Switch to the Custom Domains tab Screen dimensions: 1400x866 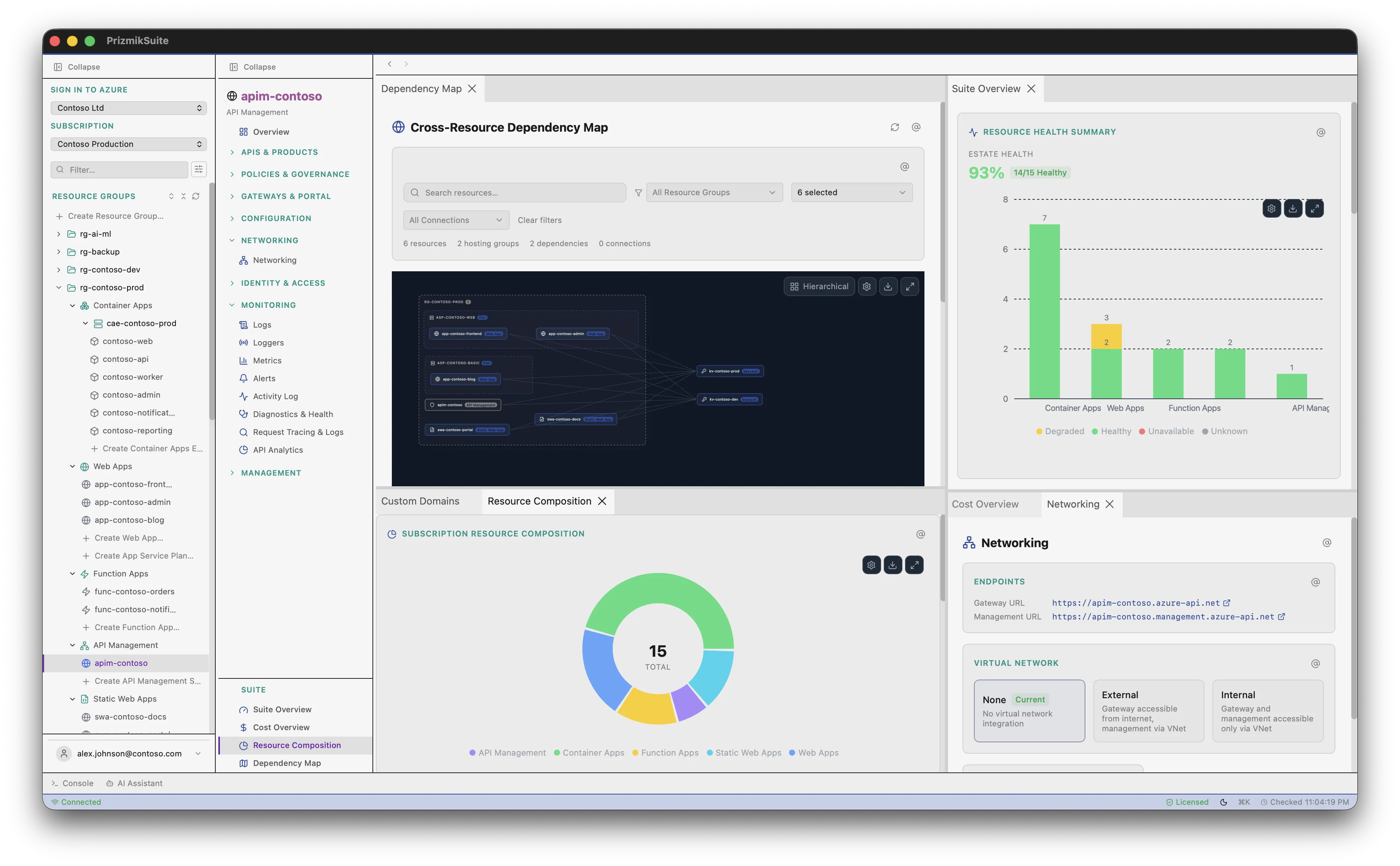click(420, 501)
